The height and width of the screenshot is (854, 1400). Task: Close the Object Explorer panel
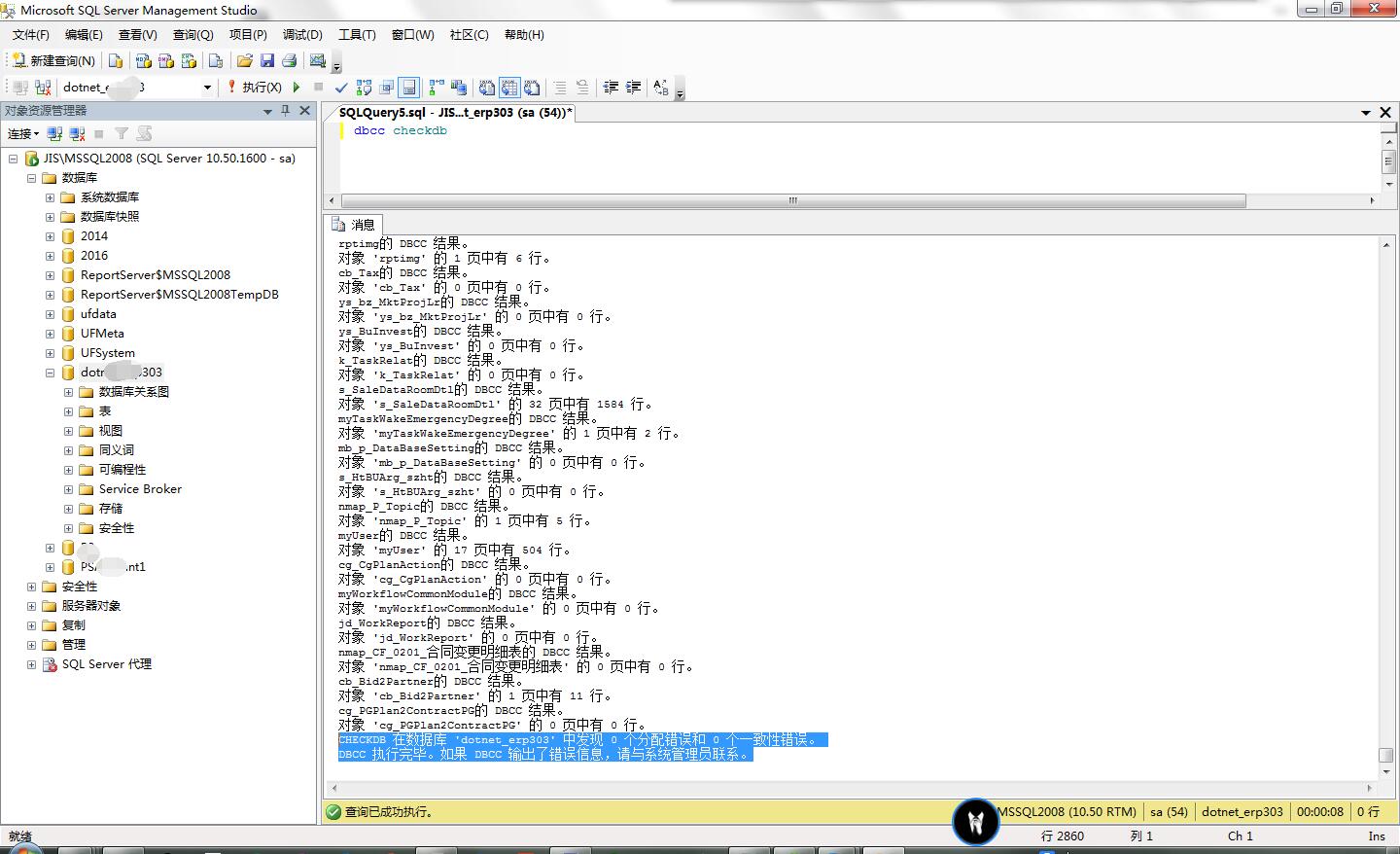[x=305, y=111]
